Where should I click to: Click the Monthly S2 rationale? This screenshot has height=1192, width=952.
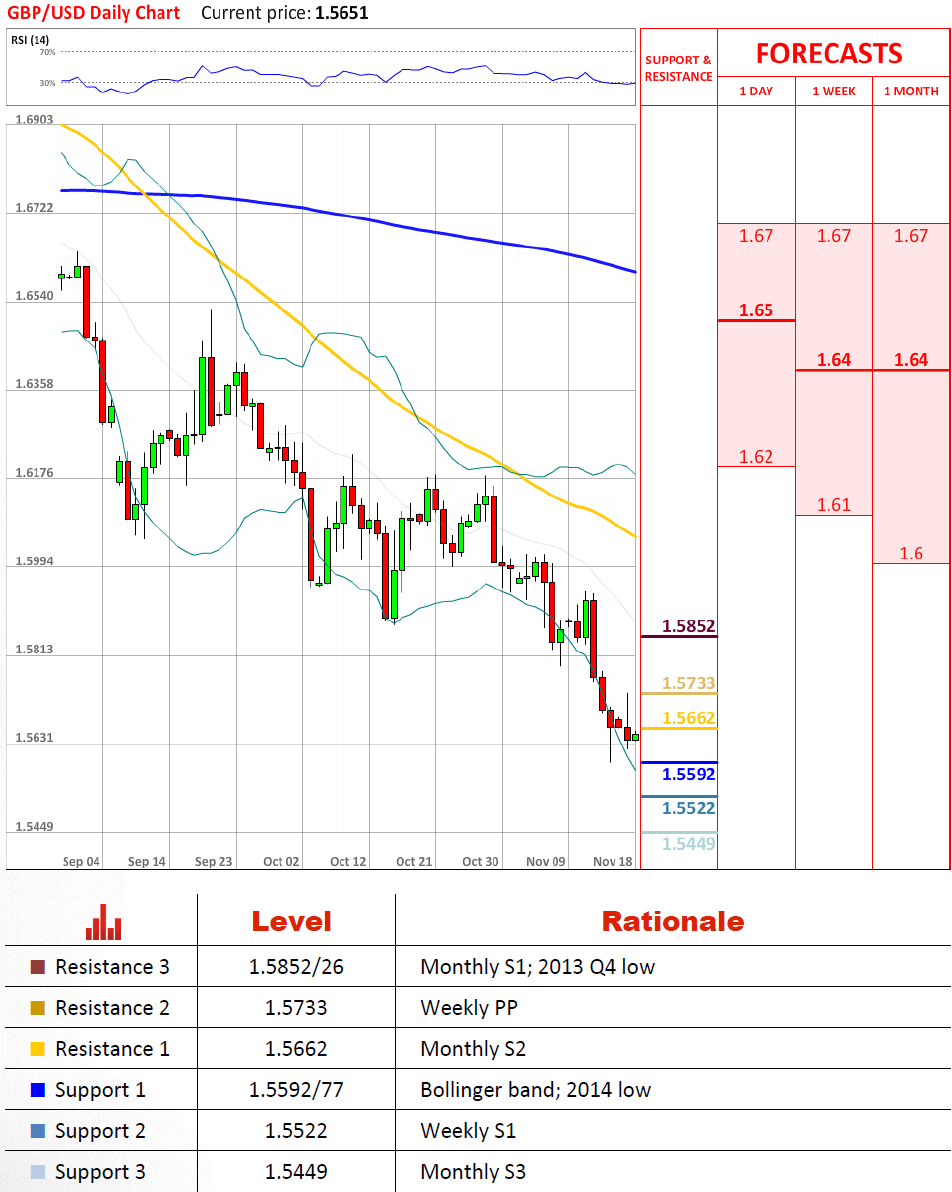473,1049
